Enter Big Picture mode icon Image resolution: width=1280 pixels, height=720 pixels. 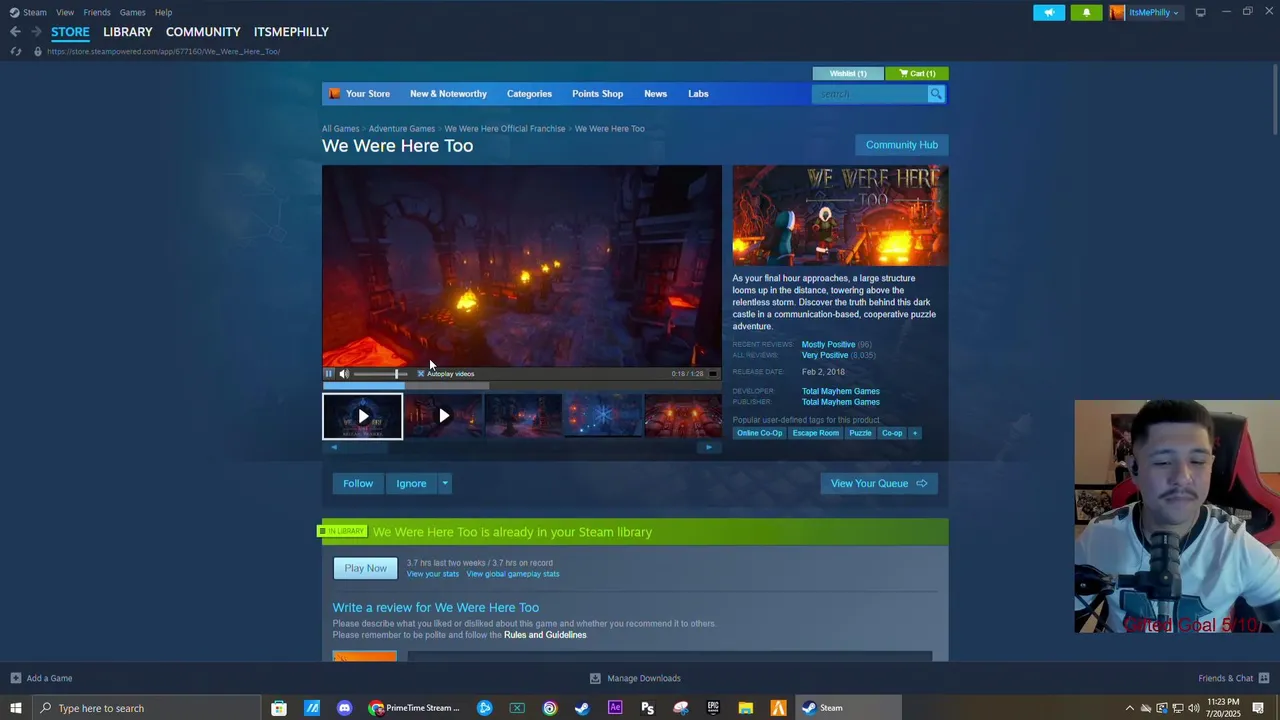pos(1201,12)
